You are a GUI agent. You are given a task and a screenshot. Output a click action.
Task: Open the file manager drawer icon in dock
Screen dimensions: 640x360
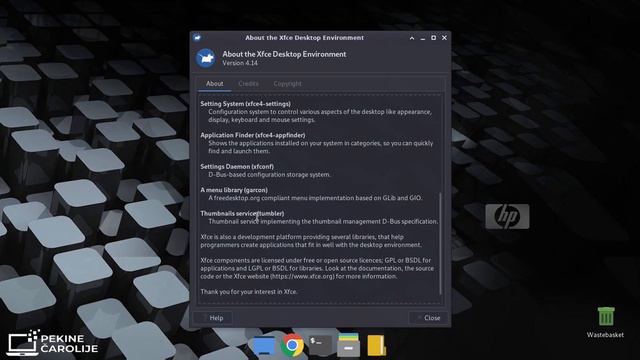(348, 345)
